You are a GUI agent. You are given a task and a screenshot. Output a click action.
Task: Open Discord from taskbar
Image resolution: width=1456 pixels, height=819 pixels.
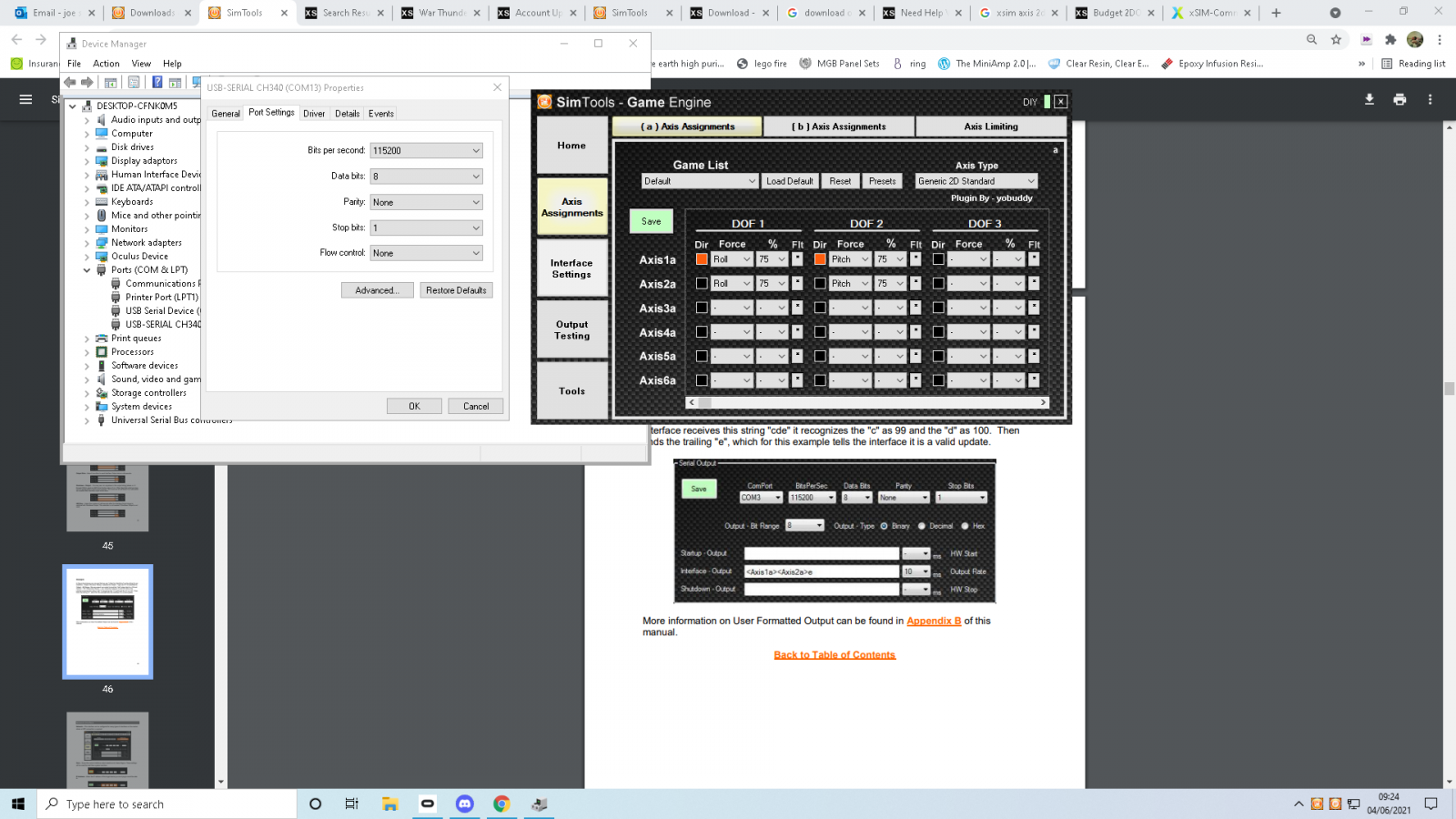pyautogui.click(x=465, y=804)
